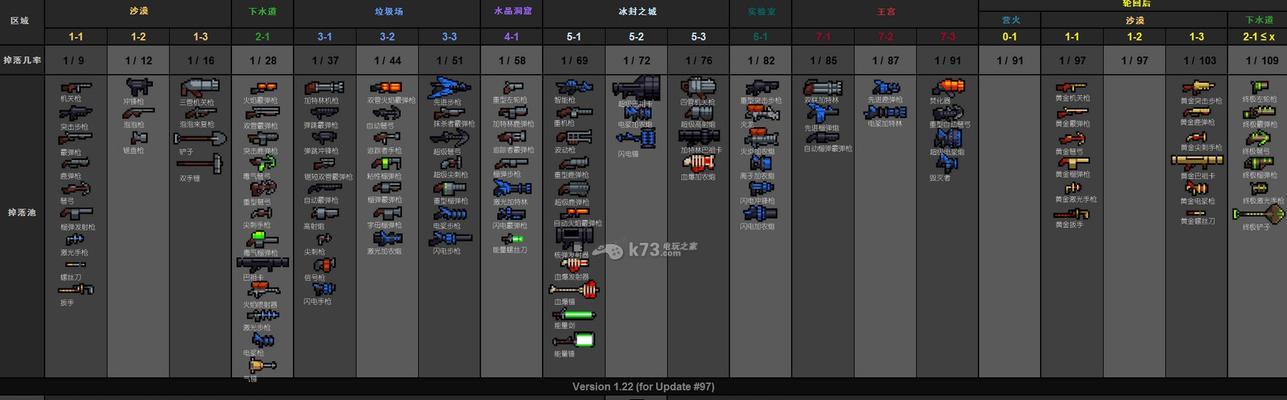Image resolution: width=1287 pixels, height=400 pixels.
Task: Select the 双管火焰霰弹枪 icon in column 3-2
Action: pos(384,88)
